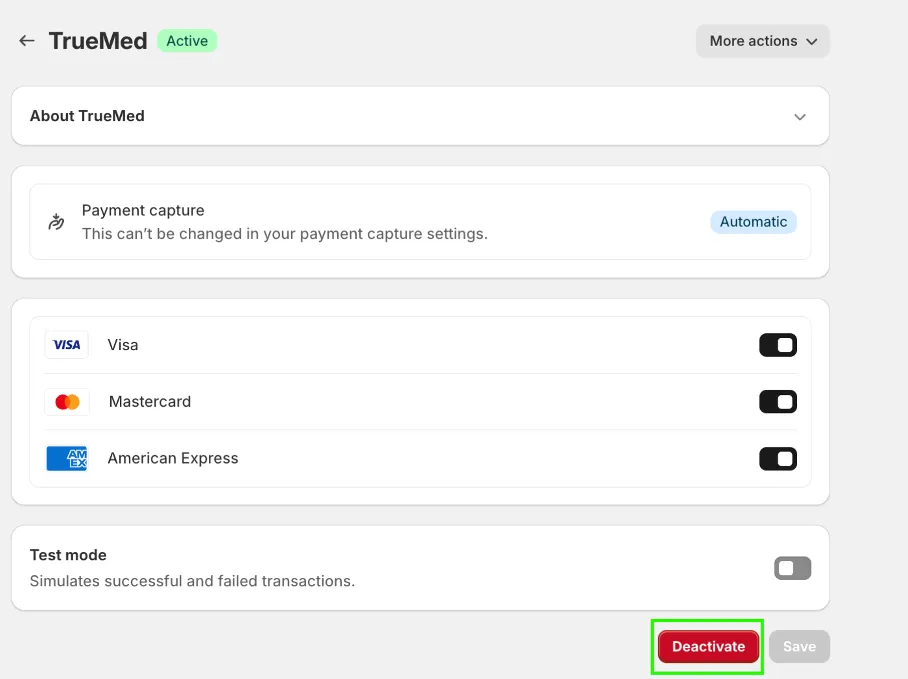Enable the Test mode toggle

(x=792, y=568)
